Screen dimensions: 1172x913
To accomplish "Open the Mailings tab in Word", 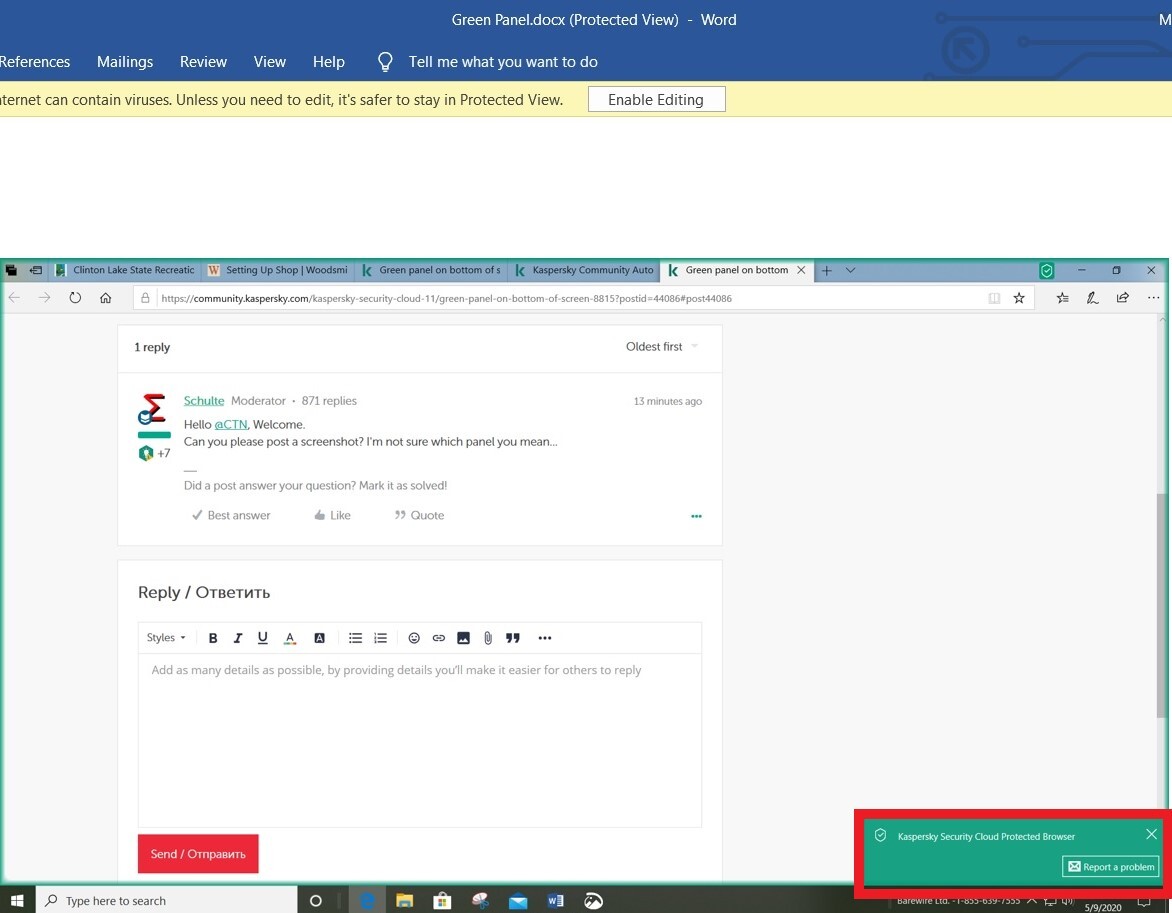I will 125,62.
